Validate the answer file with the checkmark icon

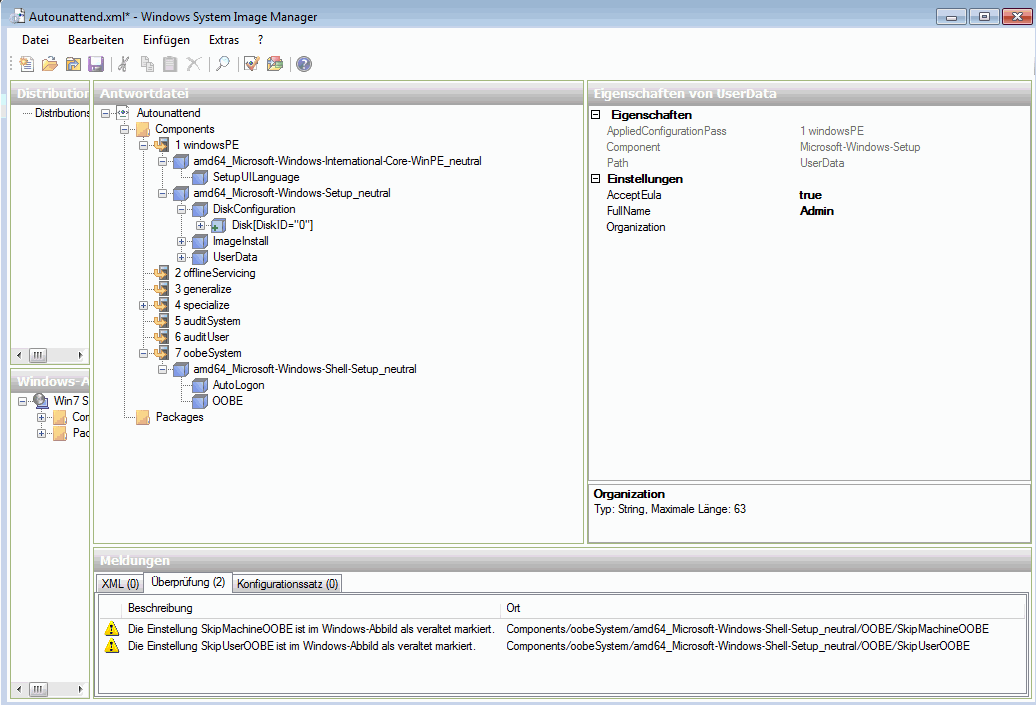252,64
